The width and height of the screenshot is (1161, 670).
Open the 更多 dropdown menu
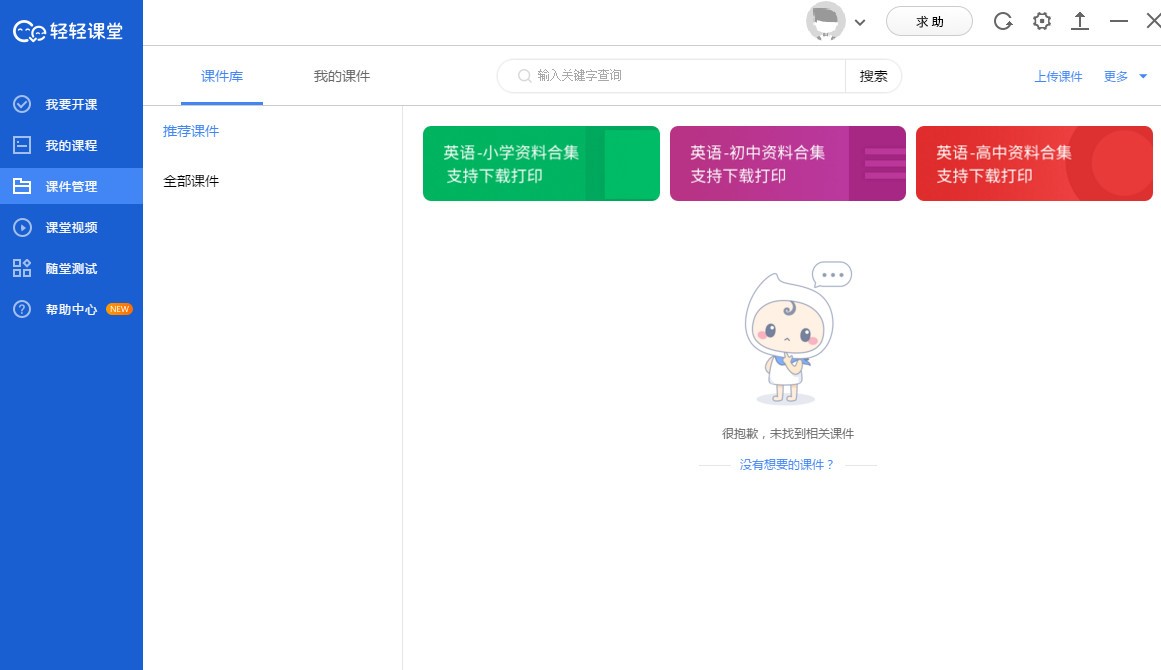click(x=1119, y=76)
